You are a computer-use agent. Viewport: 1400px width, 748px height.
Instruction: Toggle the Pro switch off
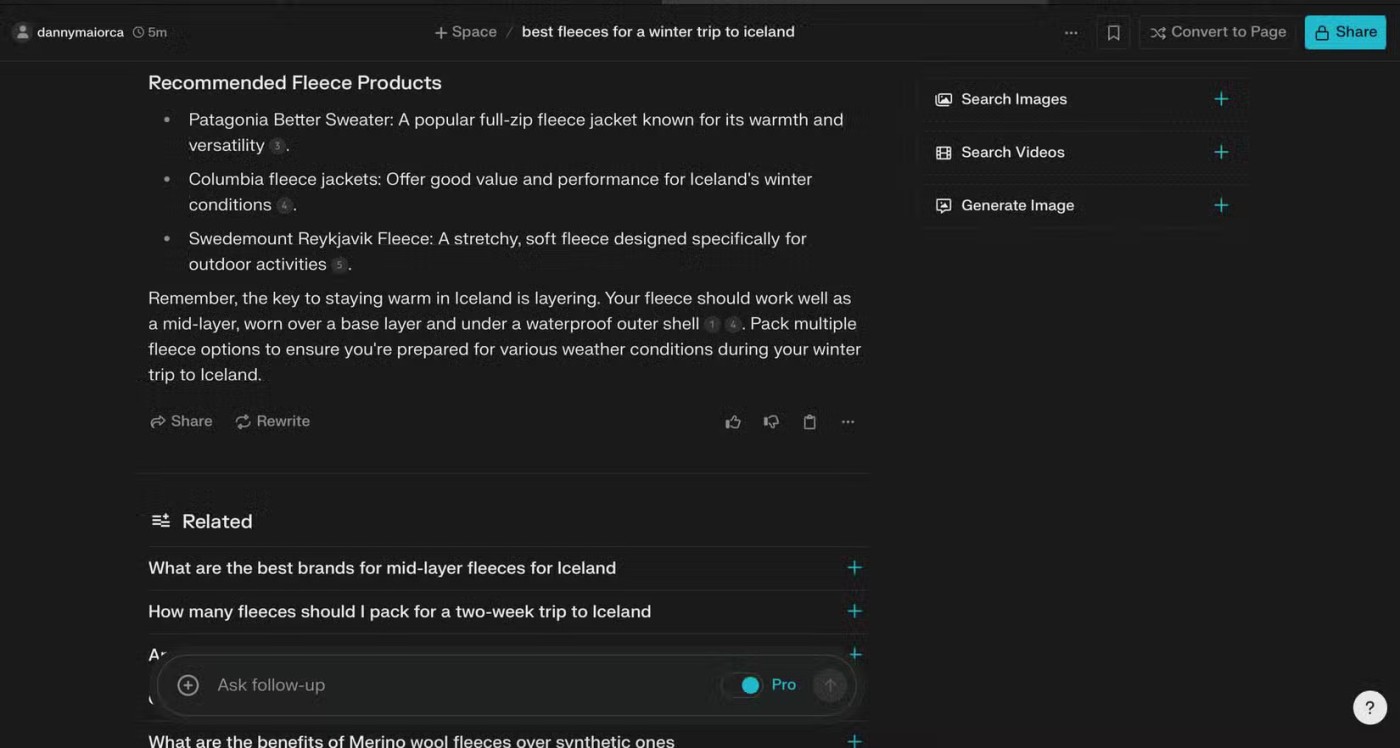point(743,685)
